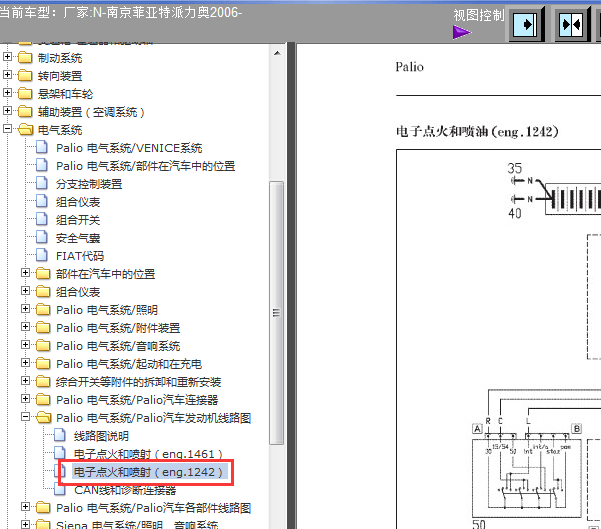Click the view control arrow-to-bar button
601x529 pixels.
525,25
